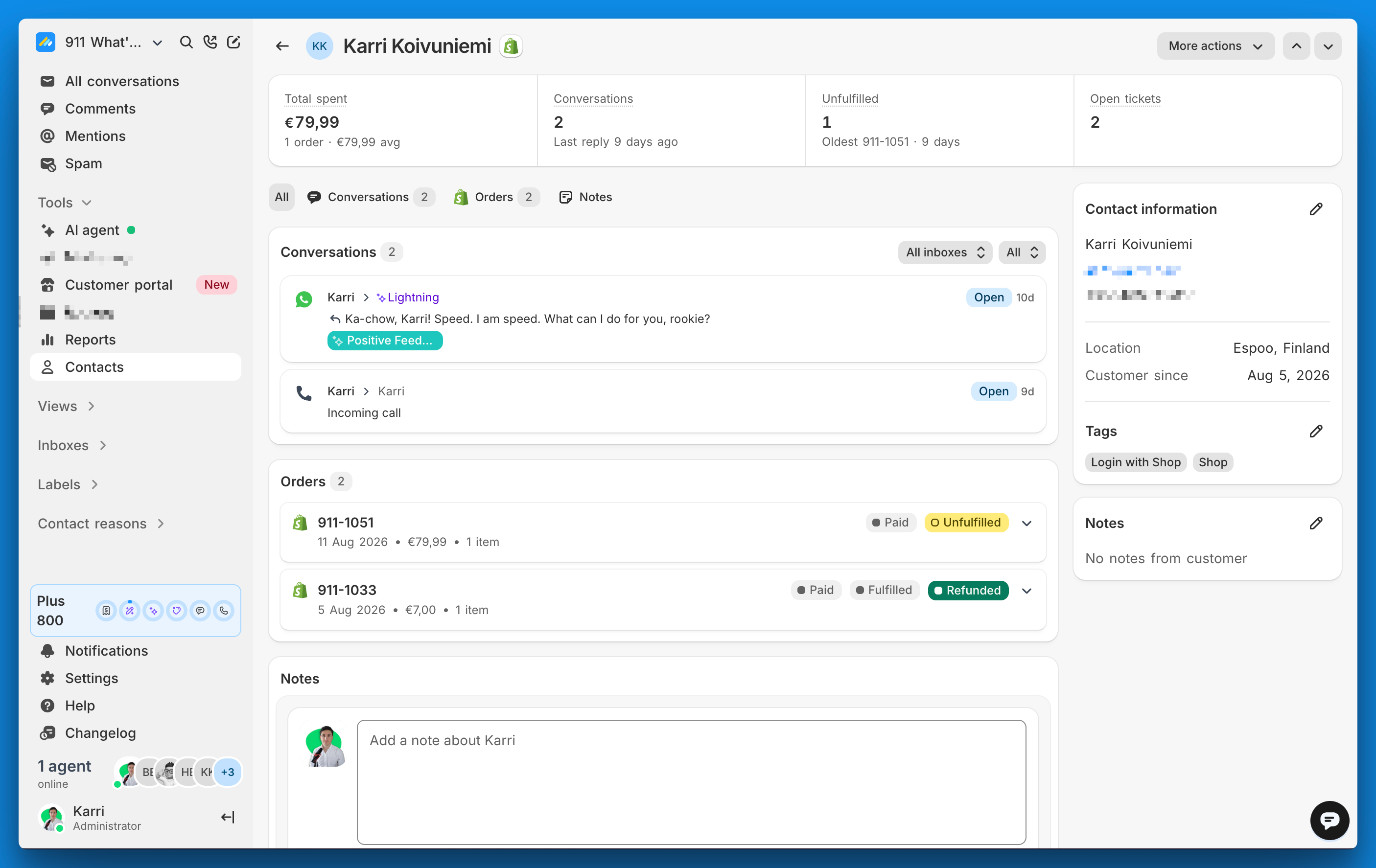Go to previous contact with up chevron
The image size is (1376, 868).
point(1297,46)
